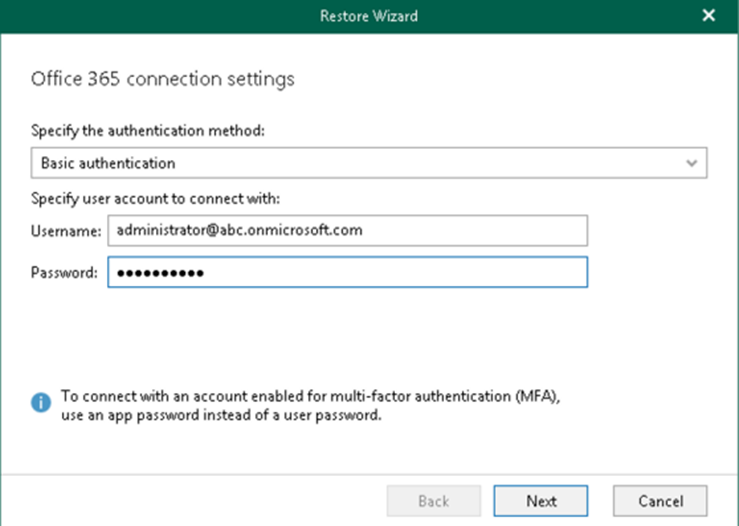Click the 'Password:' label
The height and width of the screenshot is (526, 739).
(x=64, y=272)
